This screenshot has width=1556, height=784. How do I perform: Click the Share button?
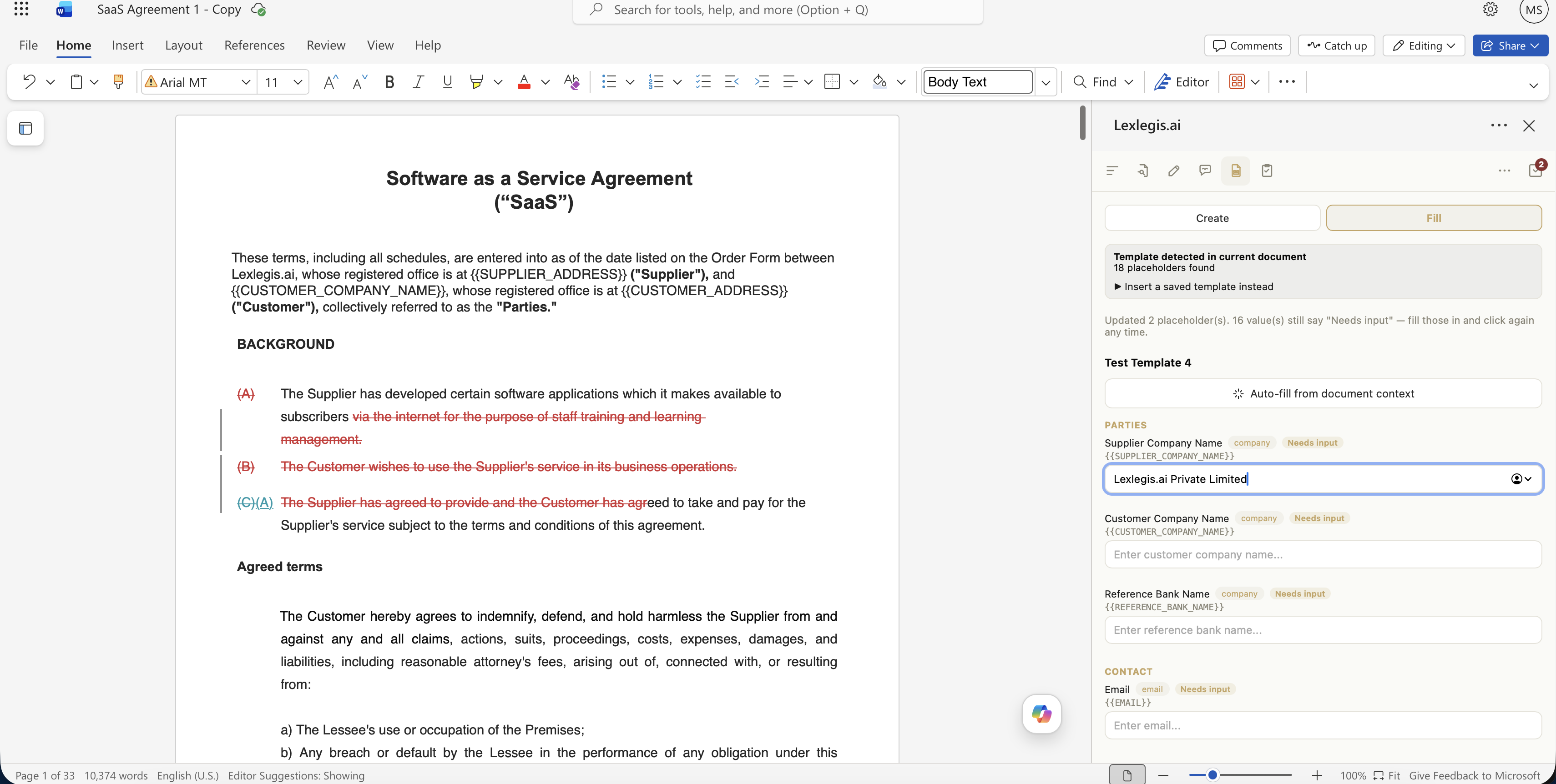coord(1510,46)
